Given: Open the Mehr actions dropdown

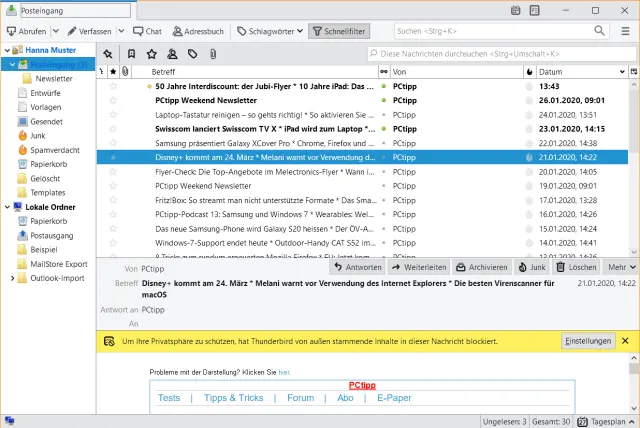Looking at the screenshot, I should (x=621, y=267).
